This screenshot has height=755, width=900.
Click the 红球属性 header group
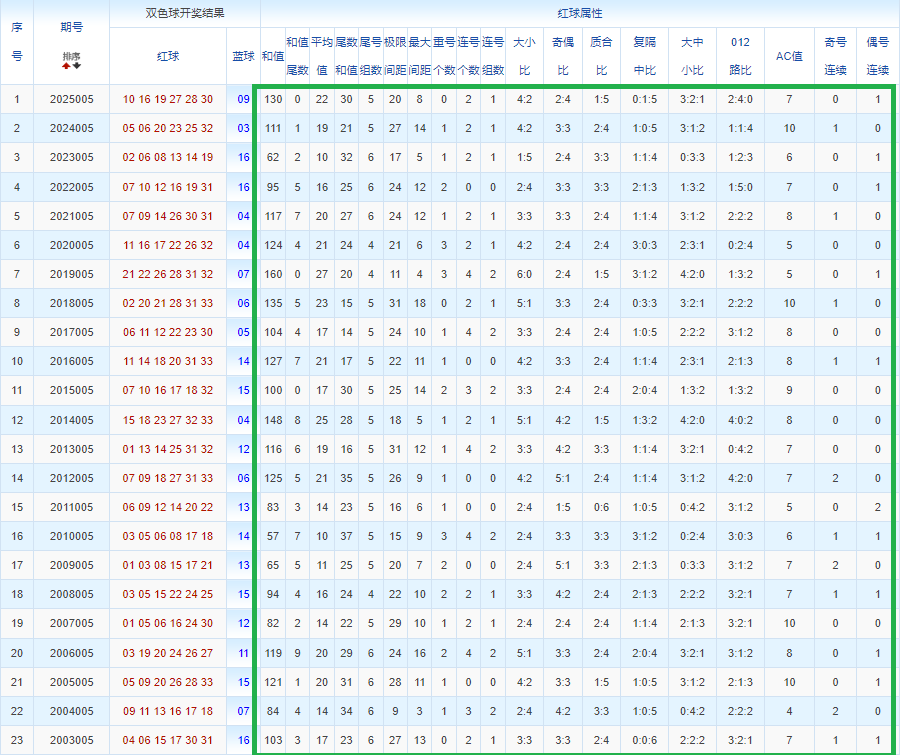[x=580, y=14]
